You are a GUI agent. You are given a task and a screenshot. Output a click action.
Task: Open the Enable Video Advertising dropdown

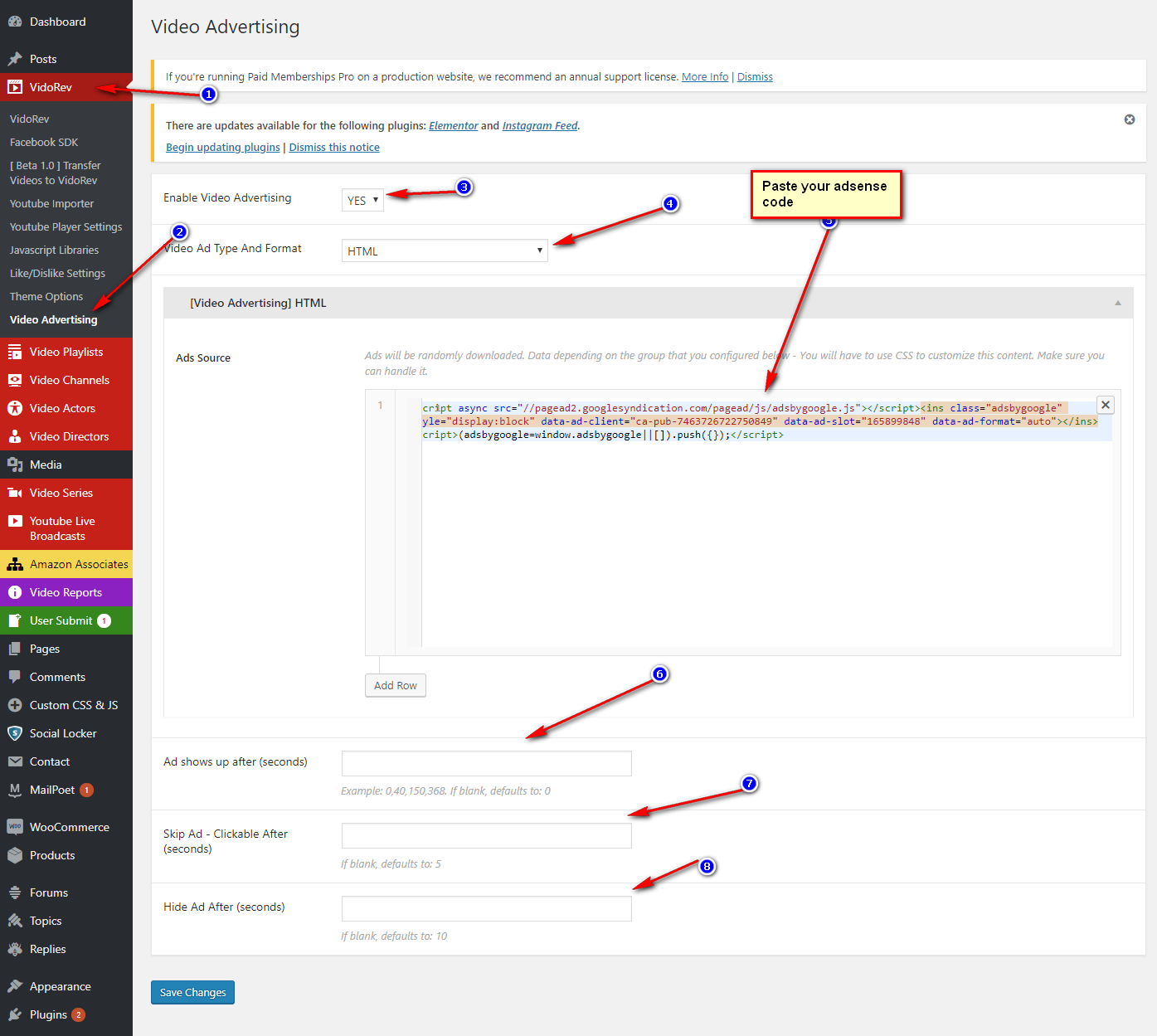click(362, 200)
